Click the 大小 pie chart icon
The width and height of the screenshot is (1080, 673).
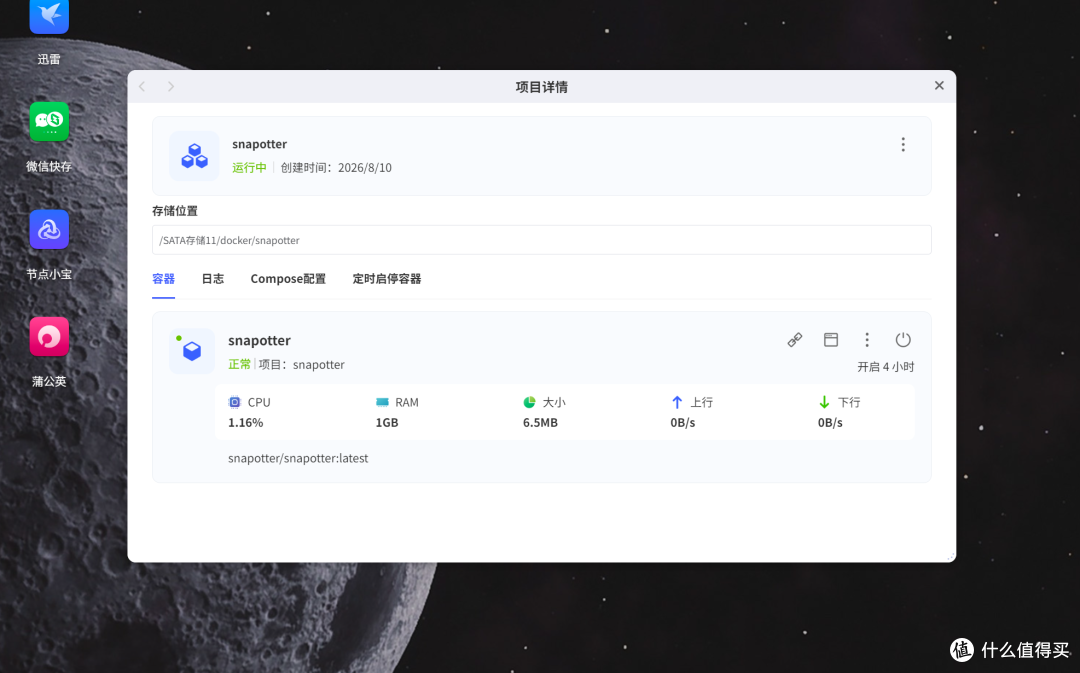coord(529,402)
